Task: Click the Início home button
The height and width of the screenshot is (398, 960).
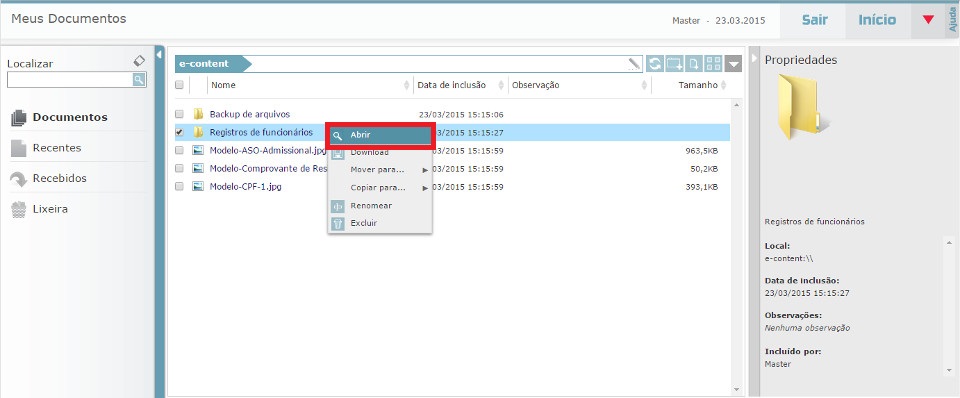Action: [877, 20]
